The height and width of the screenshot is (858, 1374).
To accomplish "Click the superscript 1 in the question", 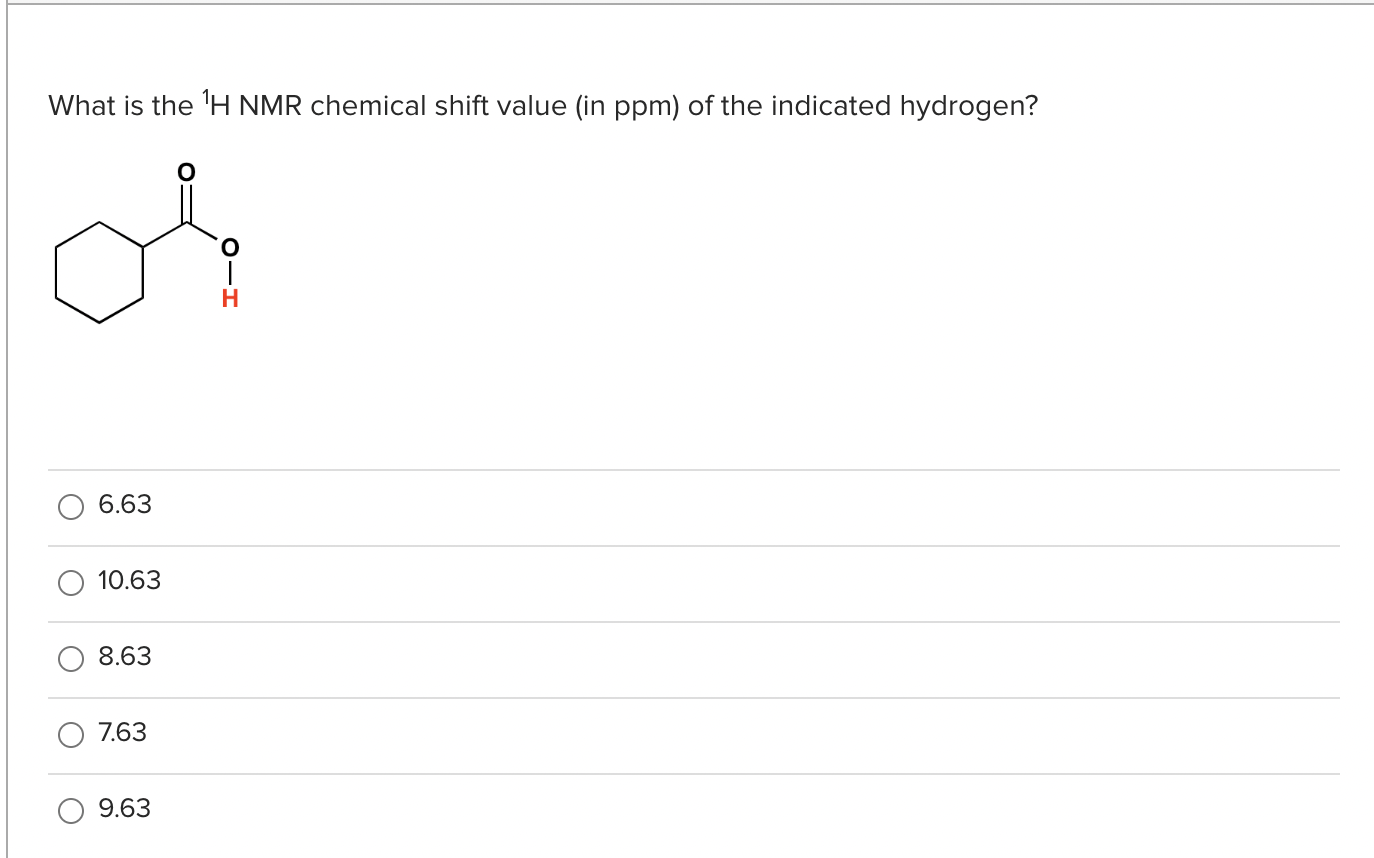I will (x=204, y=96).
